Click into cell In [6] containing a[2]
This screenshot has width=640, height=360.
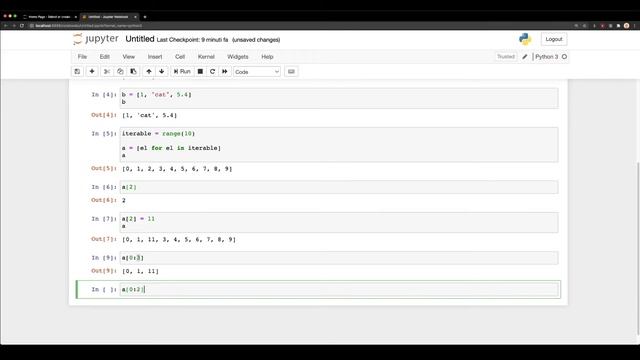(339, 187)
